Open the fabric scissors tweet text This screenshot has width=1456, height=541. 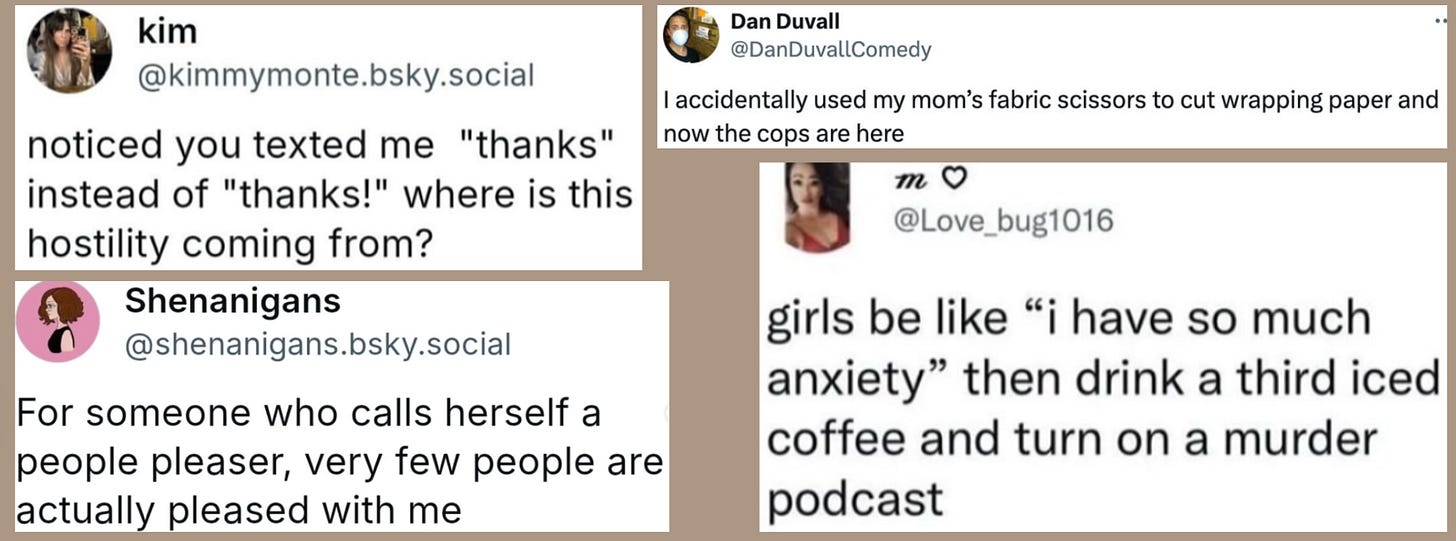1051,116
